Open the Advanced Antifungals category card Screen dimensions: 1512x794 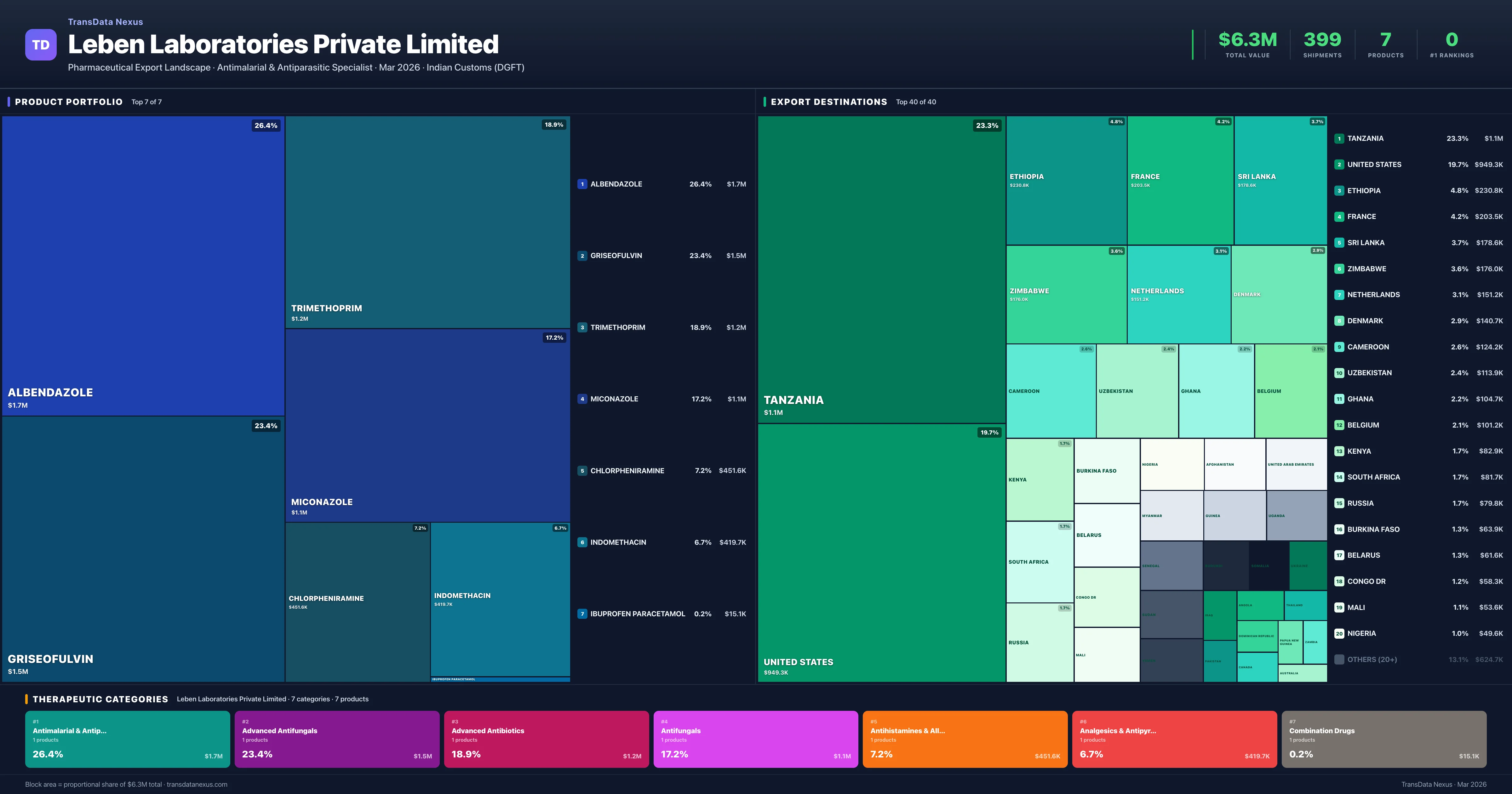coord(337,739)
